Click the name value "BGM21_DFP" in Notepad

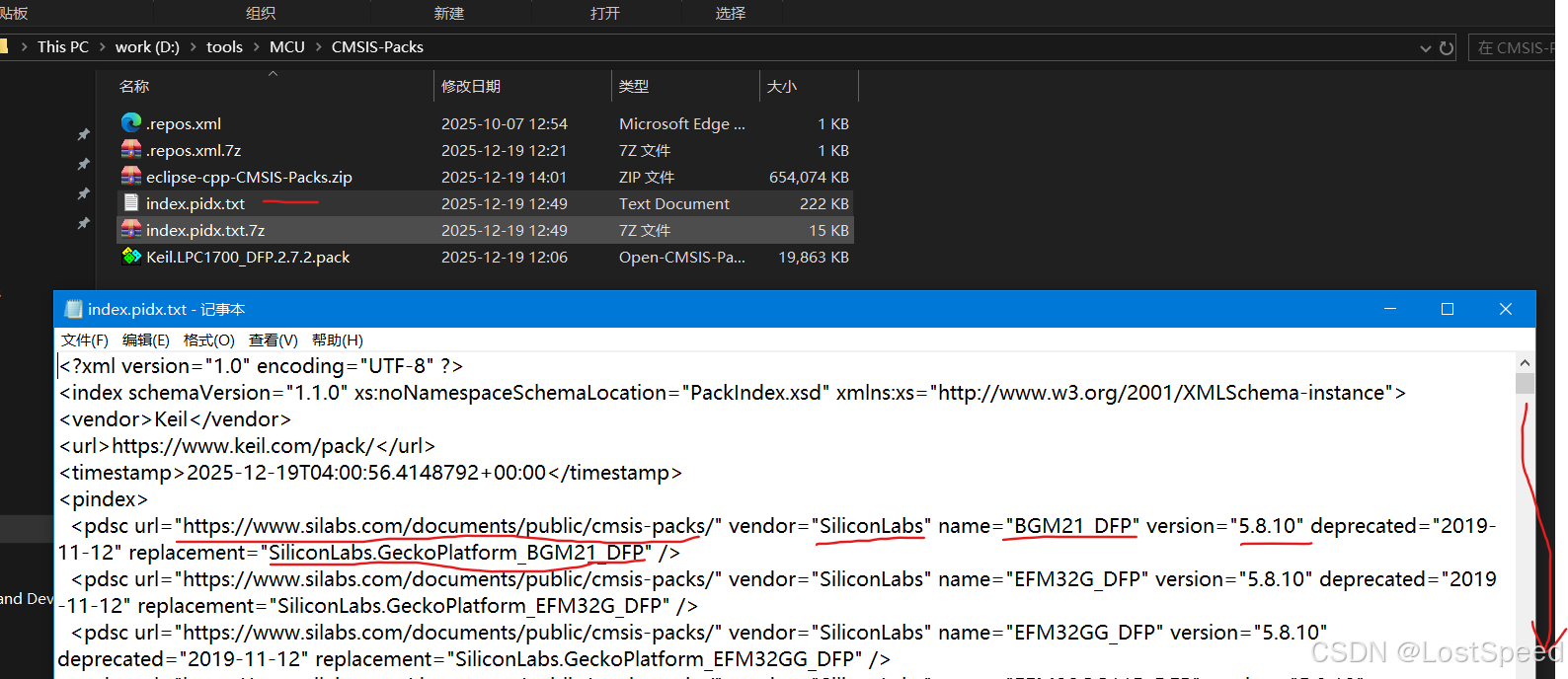[x=1072, y=526]
